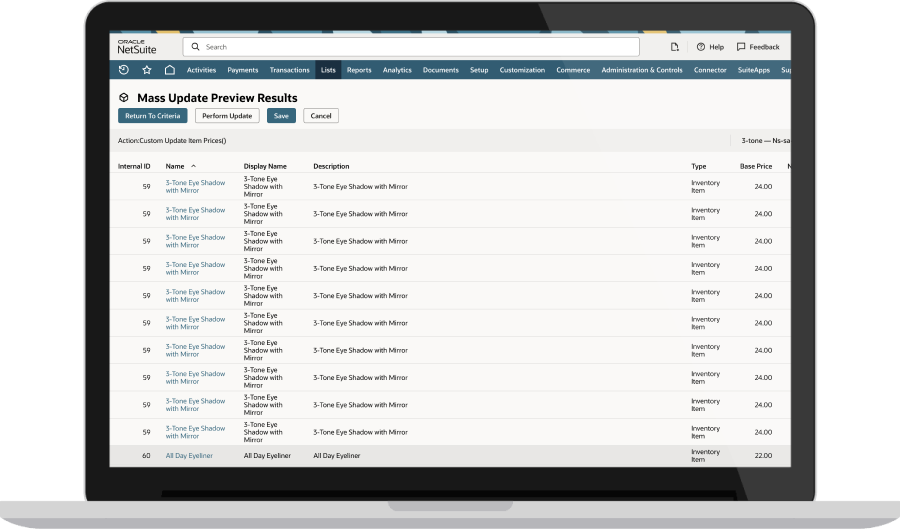
Task: Open the Feedback link text
Action: point(765,47)
